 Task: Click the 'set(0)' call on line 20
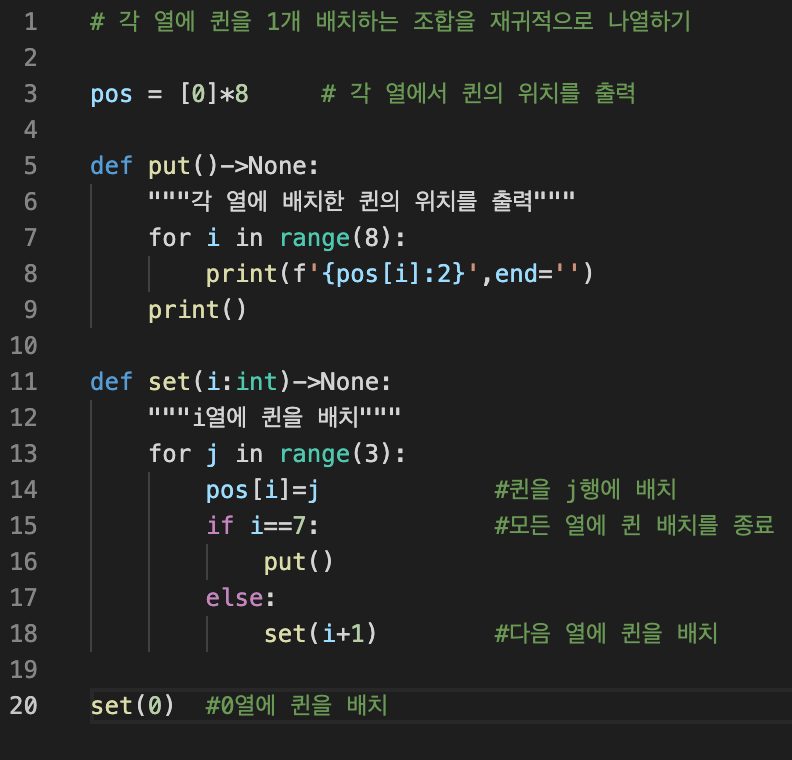pyautogui.click(x=132, y=706)
